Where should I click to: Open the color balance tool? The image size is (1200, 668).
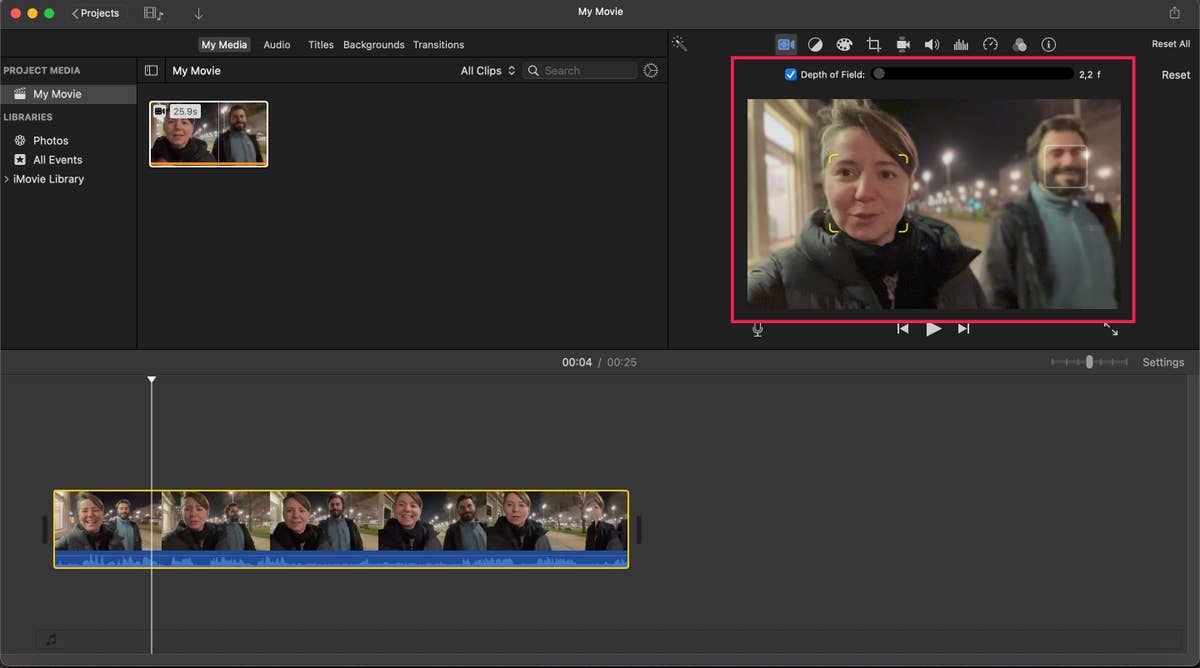(x=815, y=44)
